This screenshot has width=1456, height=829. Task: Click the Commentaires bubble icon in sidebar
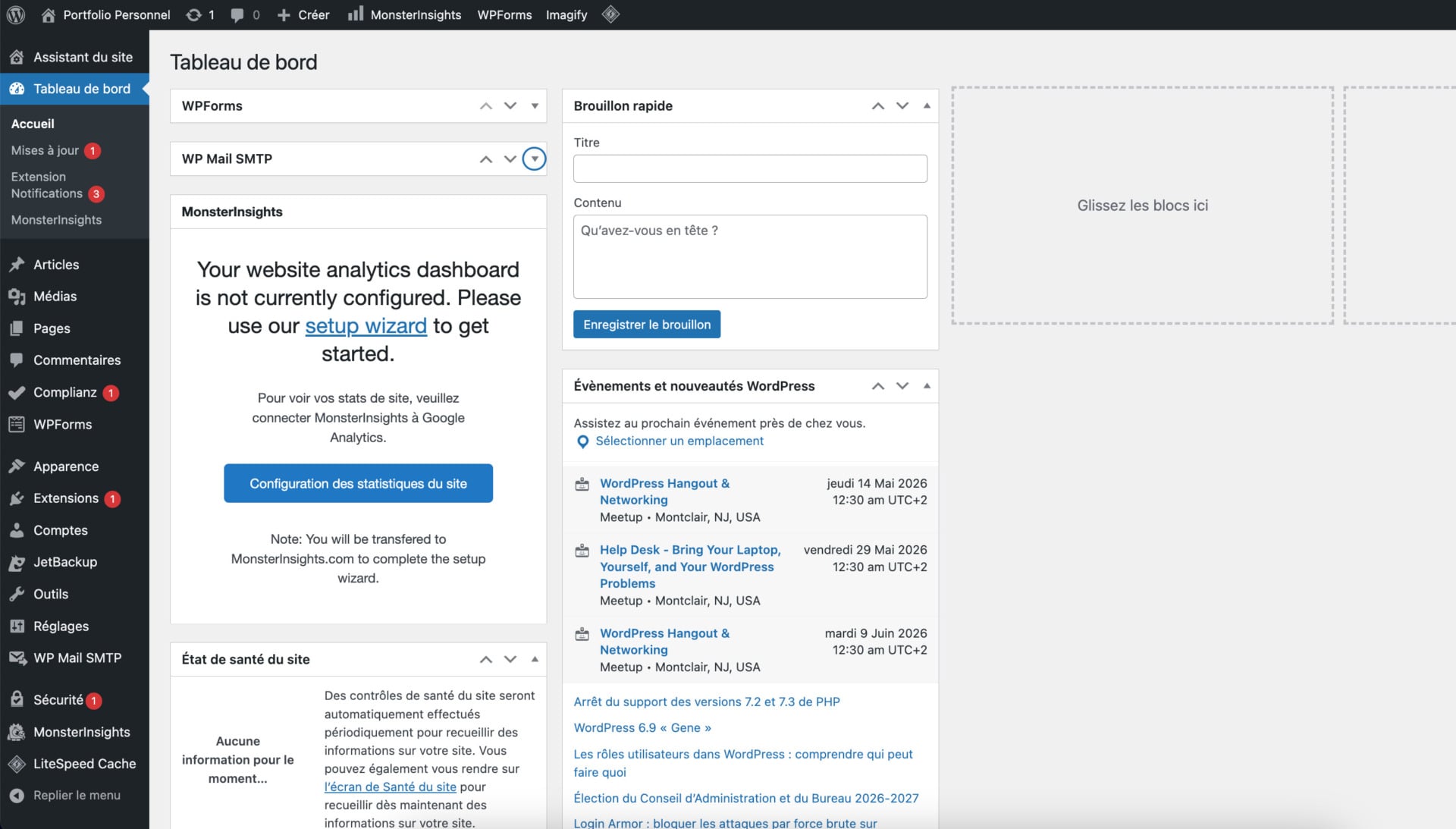pos(17,360)
